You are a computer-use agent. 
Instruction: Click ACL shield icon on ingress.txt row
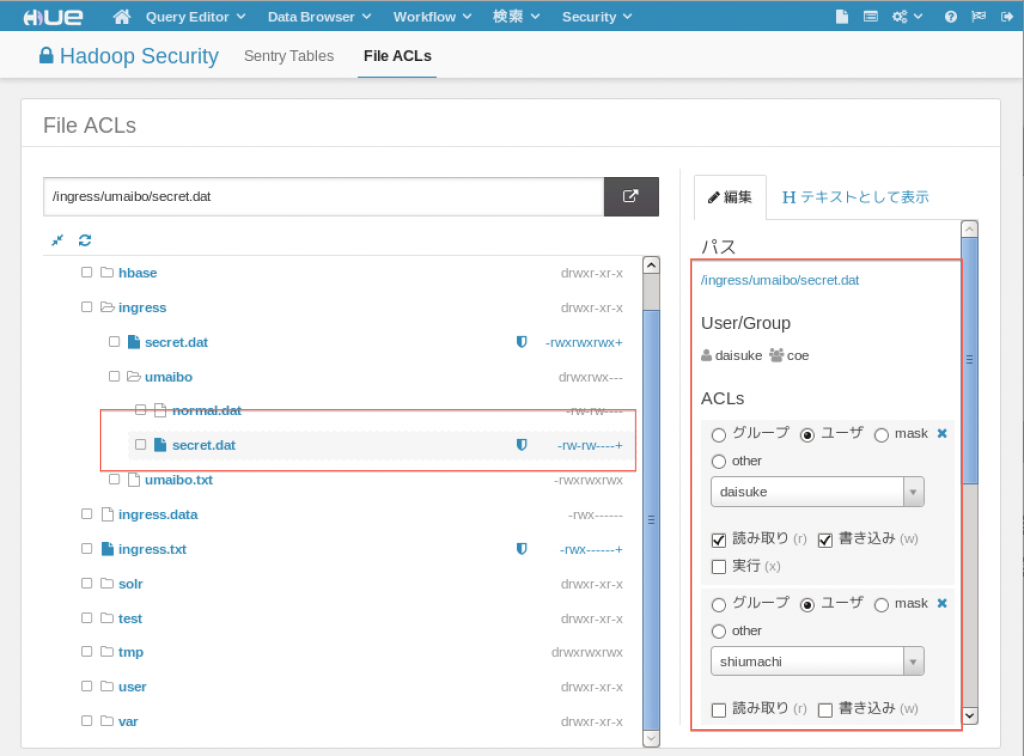tap(522, 549)
